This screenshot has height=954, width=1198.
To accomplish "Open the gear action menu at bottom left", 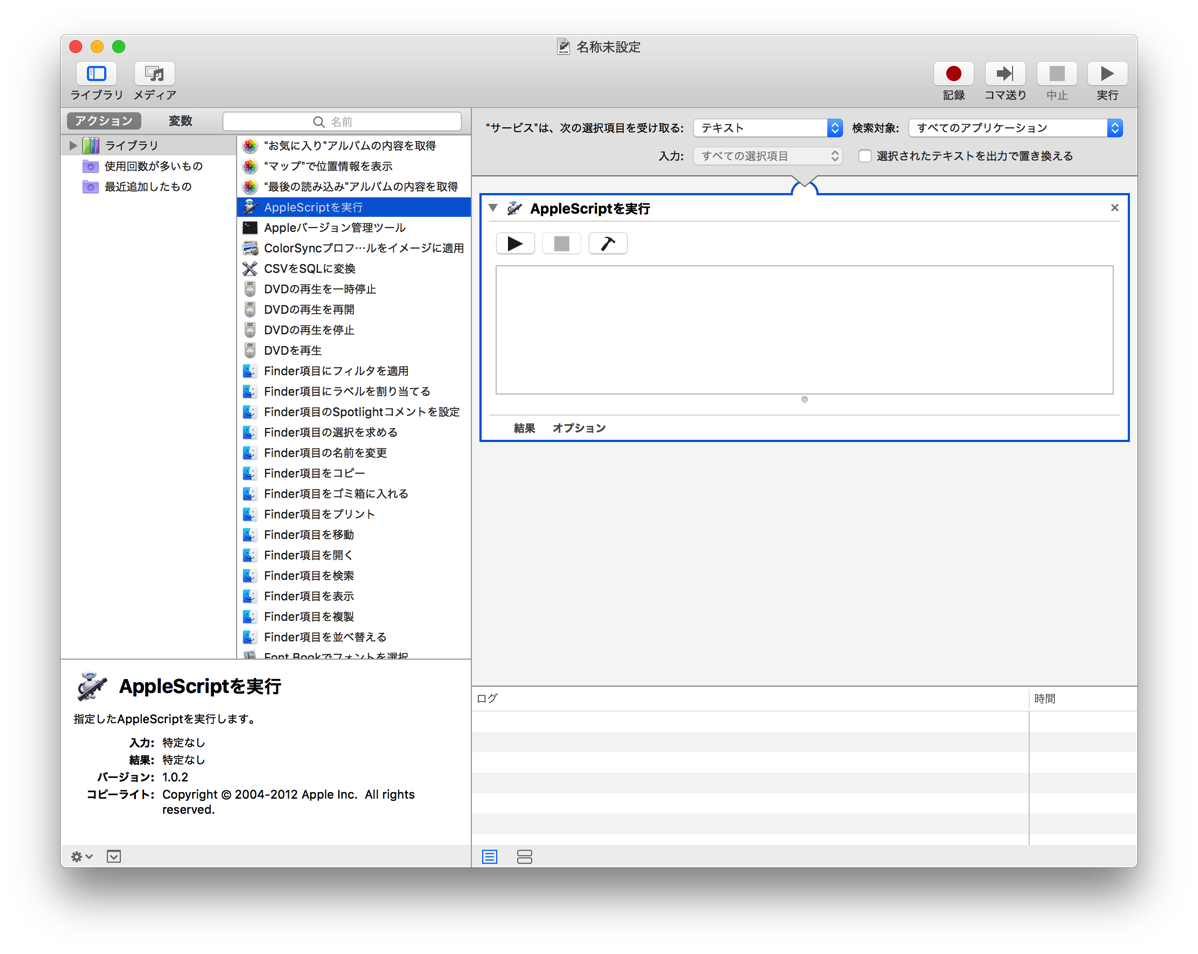I will (82, 857).
